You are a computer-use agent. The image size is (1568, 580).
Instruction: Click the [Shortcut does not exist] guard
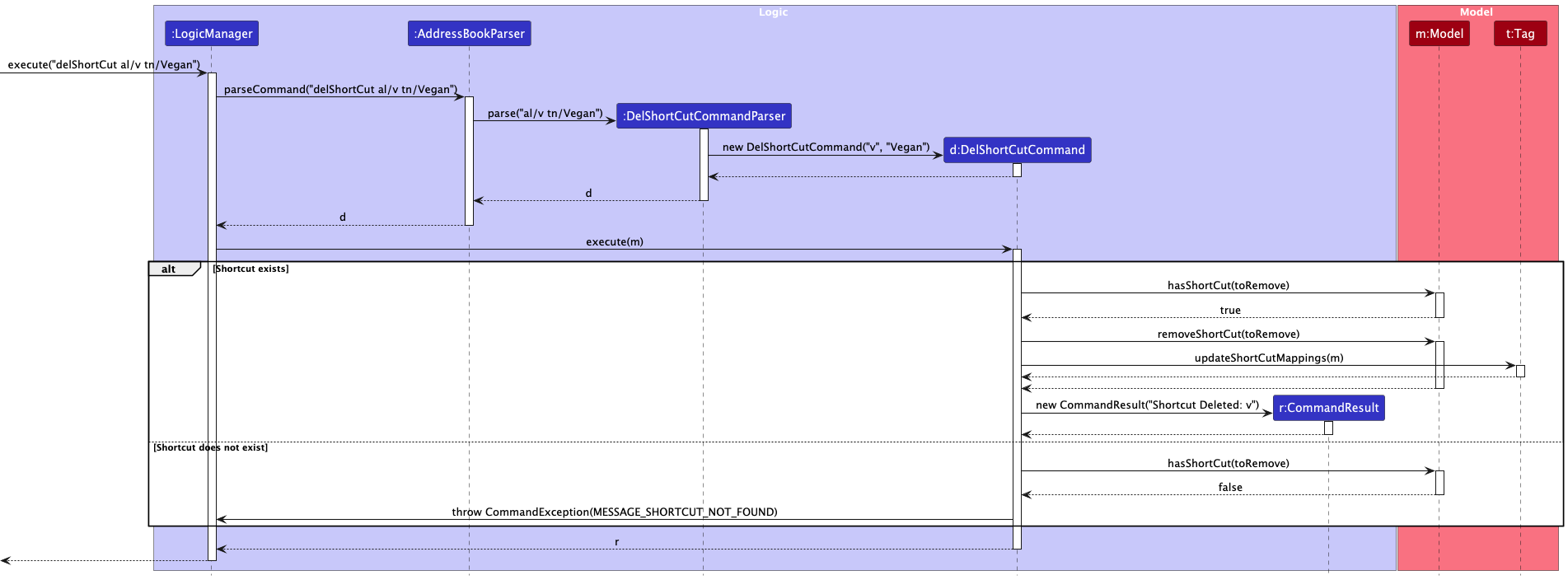tap(210, 447)
